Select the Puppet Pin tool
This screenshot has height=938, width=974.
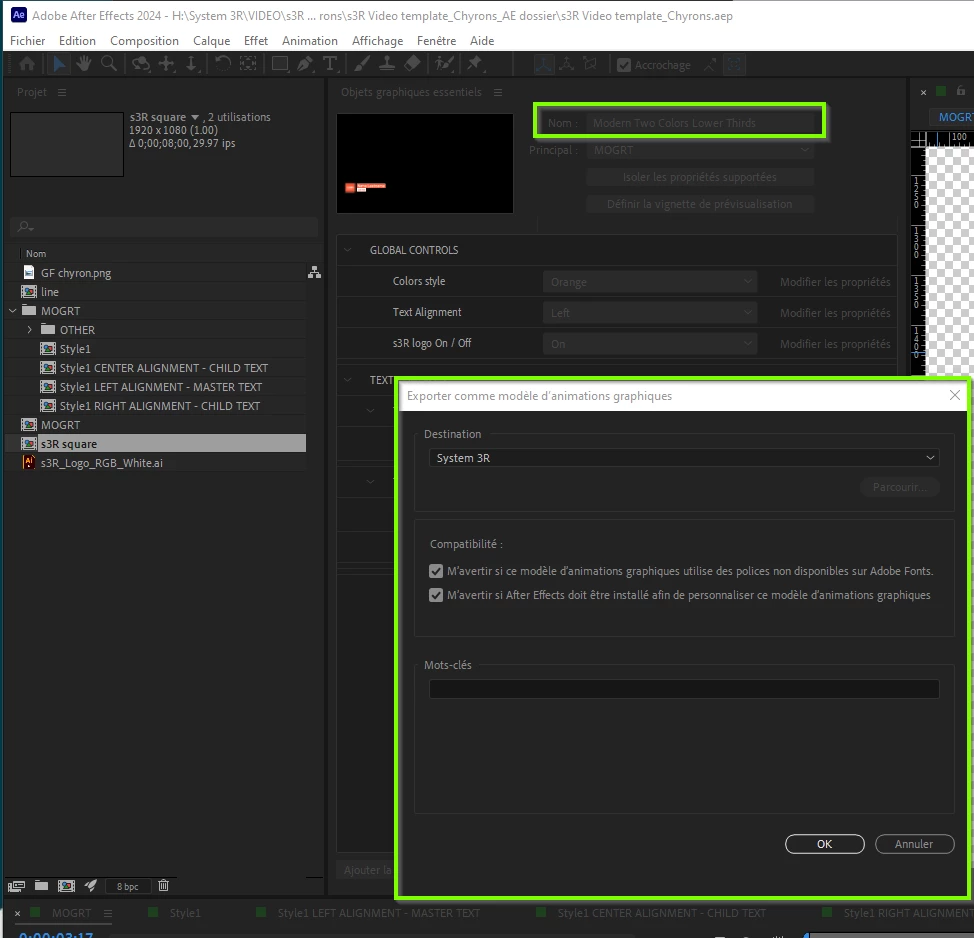click(475, 64)
